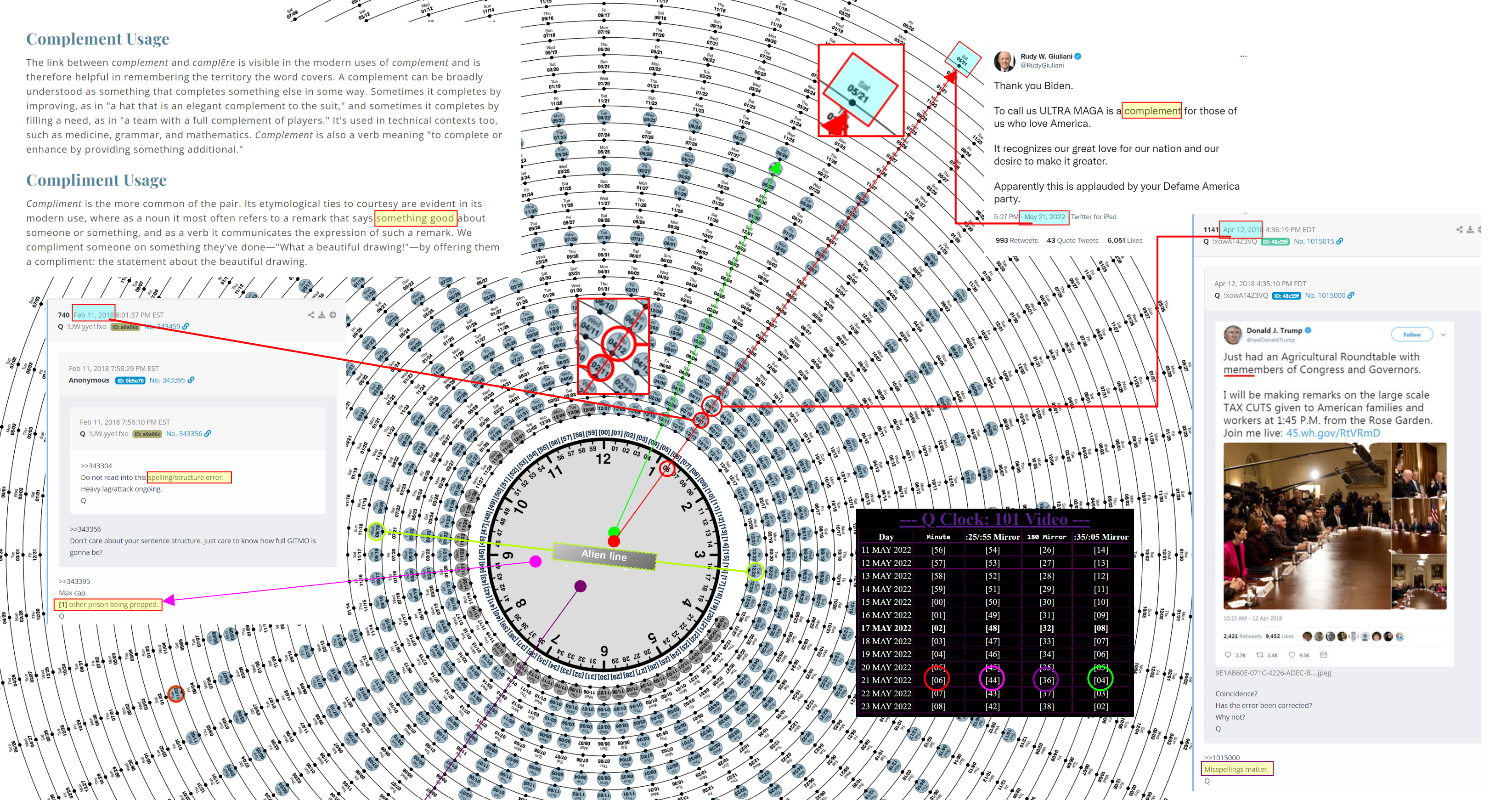Click Twitter for iPad source label
The height and width of the screenshot is (800, 1512).
(x=1094, y=217)
